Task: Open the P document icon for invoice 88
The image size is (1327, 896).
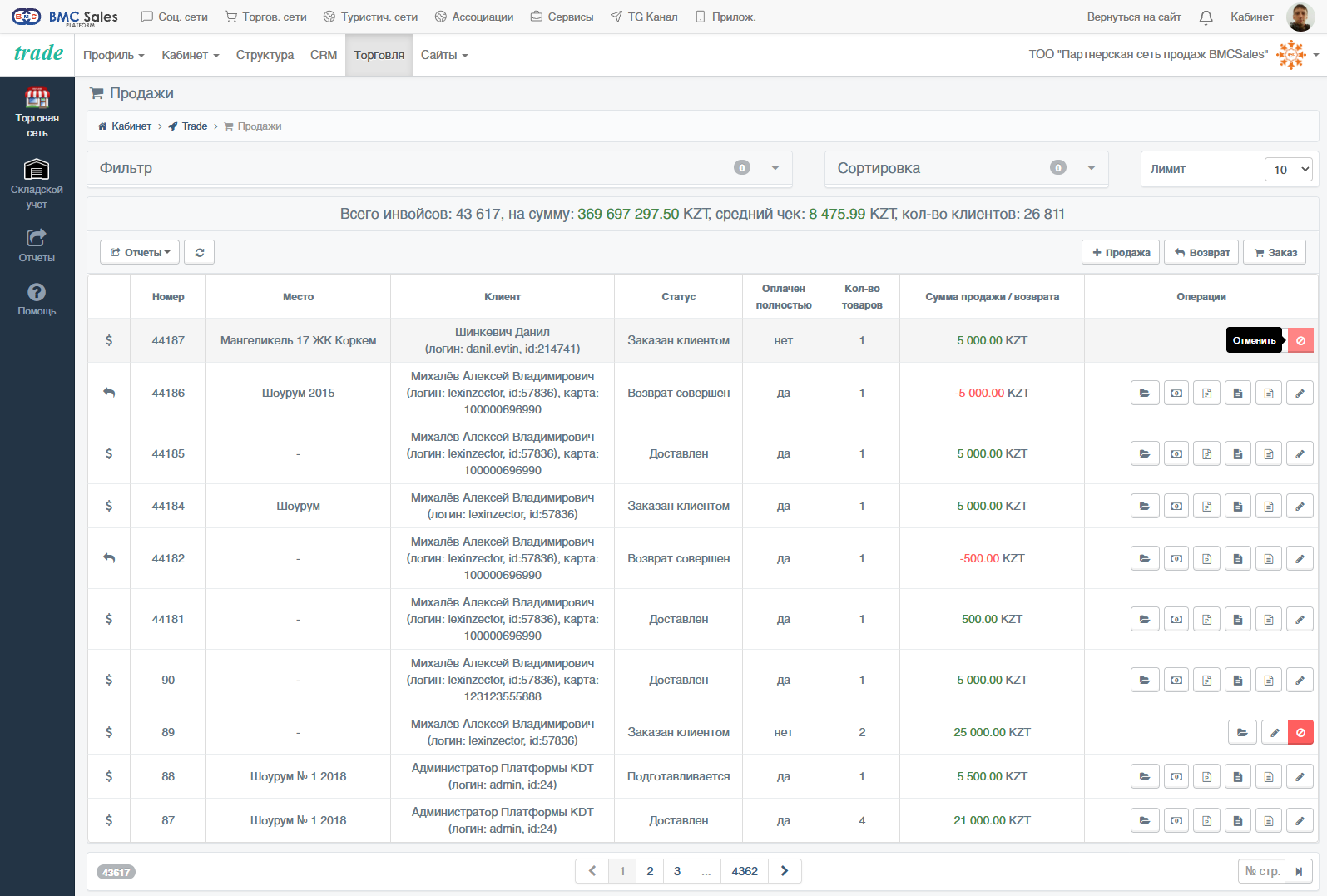Action: click(1206, 776)
